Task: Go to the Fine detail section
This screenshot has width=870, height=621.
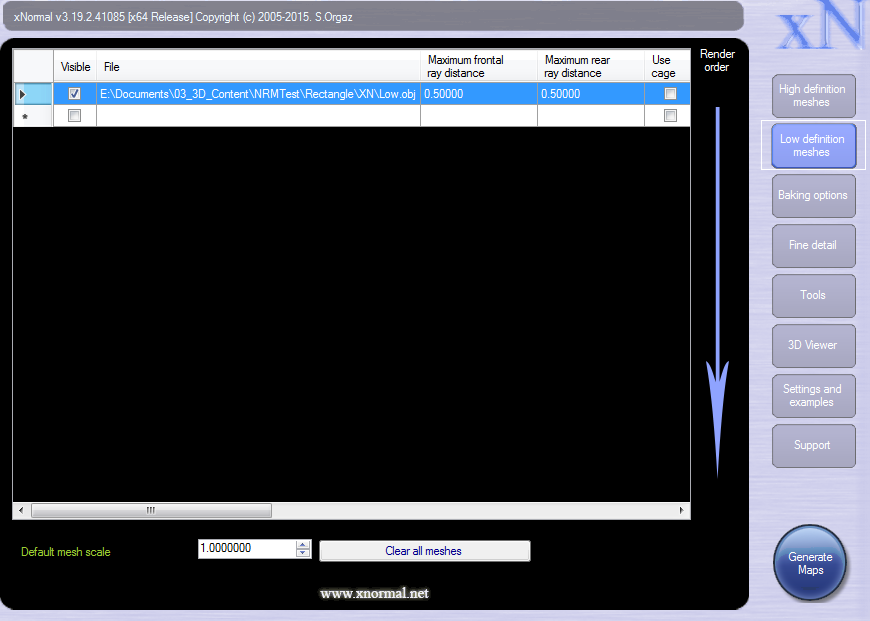Action: 813,245
